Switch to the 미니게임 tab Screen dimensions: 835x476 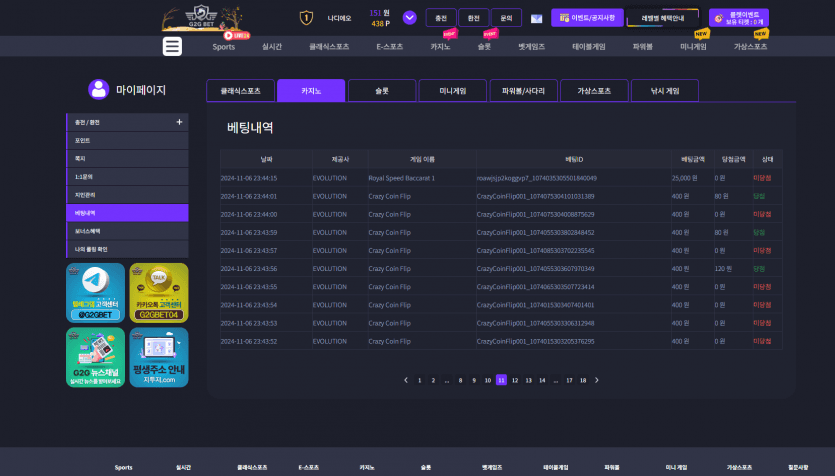click(x=452, y=91)
